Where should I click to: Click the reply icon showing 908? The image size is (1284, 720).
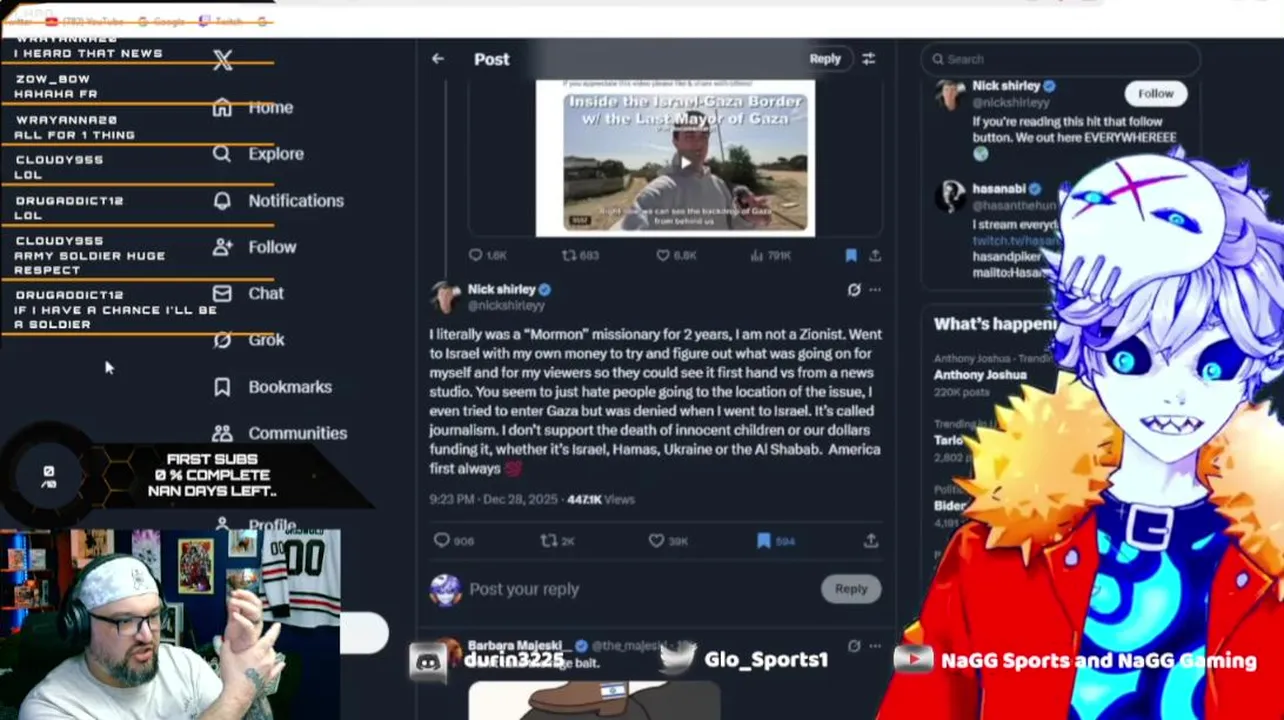[x=442, y=541]
